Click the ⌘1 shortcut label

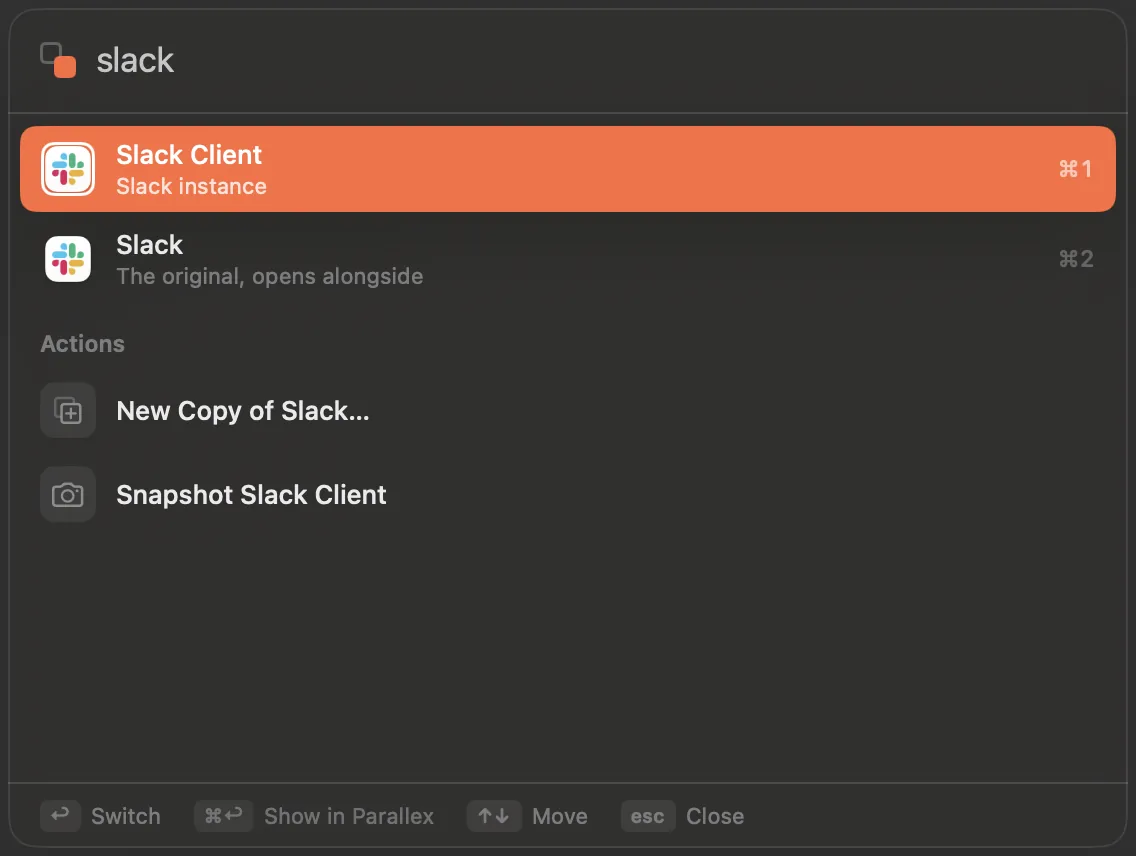point(1075,169)
